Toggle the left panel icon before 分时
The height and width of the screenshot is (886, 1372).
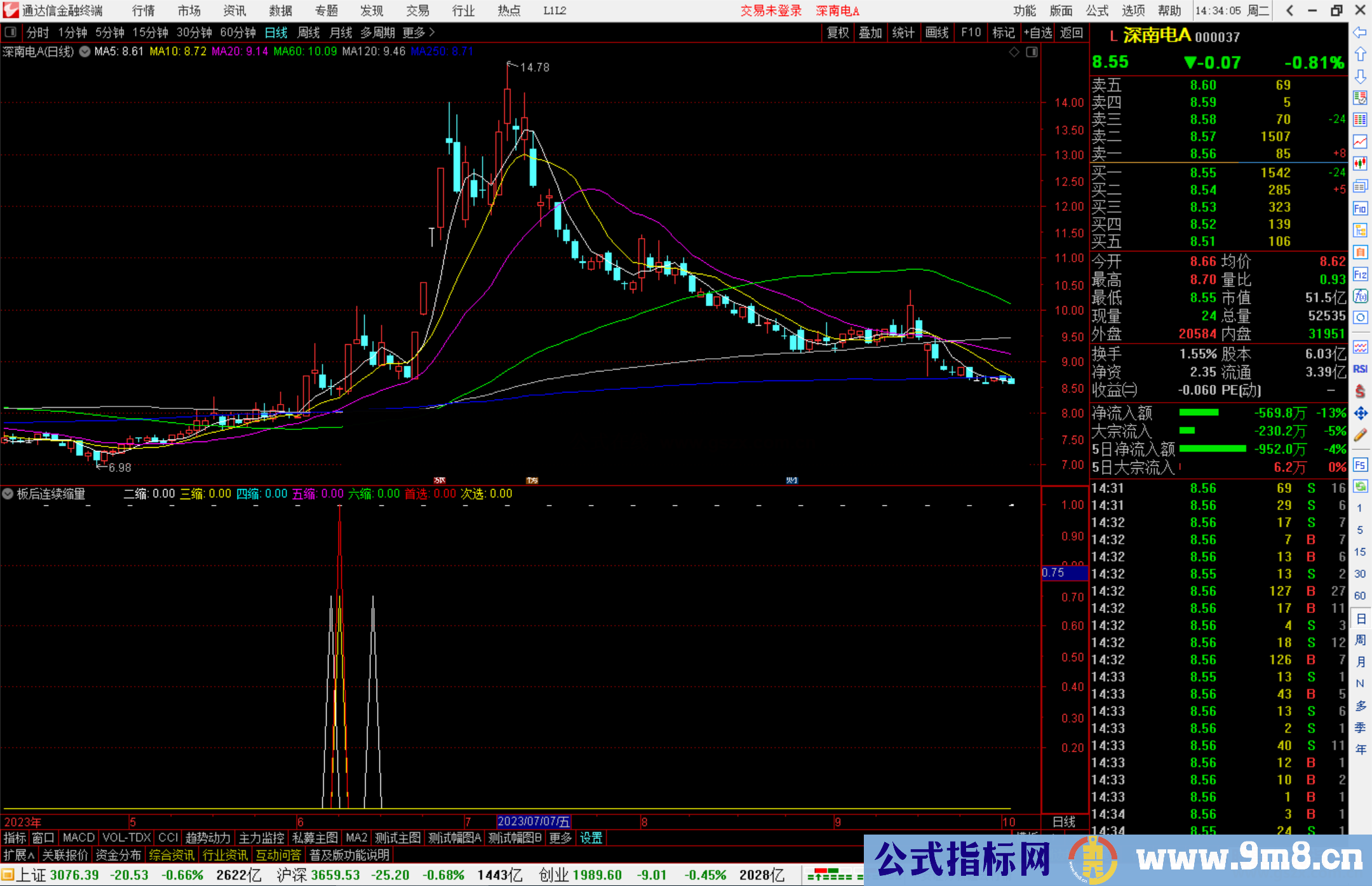click(11, 32)
